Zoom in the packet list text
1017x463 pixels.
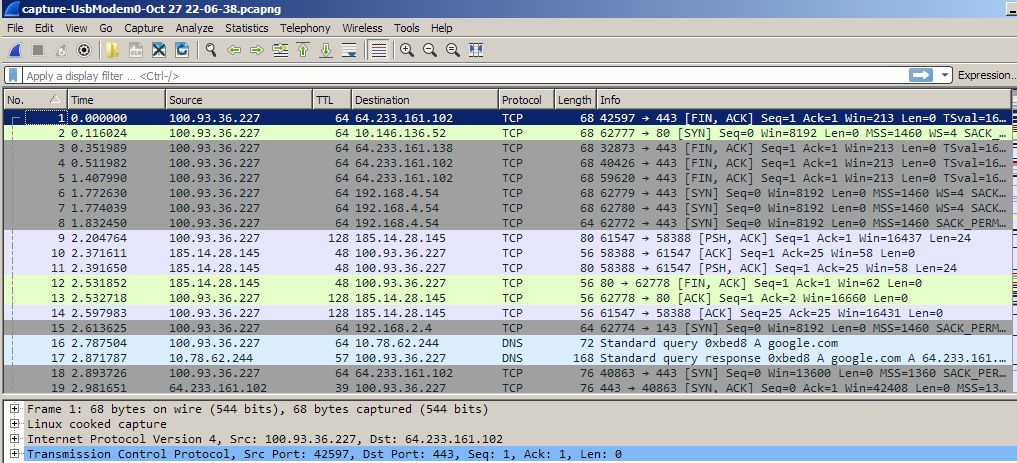(407, 49)
